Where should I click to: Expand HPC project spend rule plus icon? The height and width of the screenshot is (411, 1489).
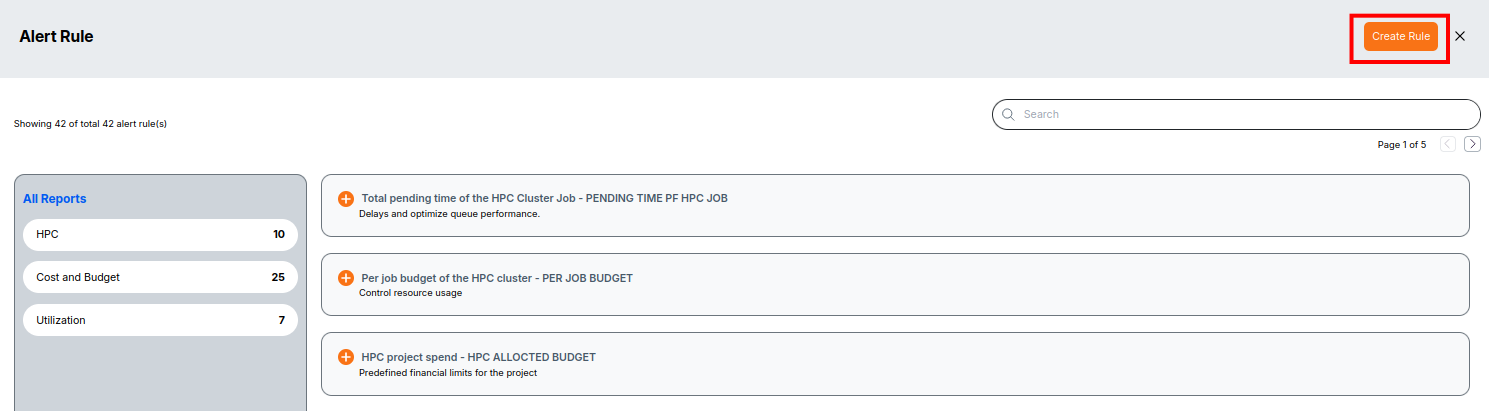click(346, 357)
